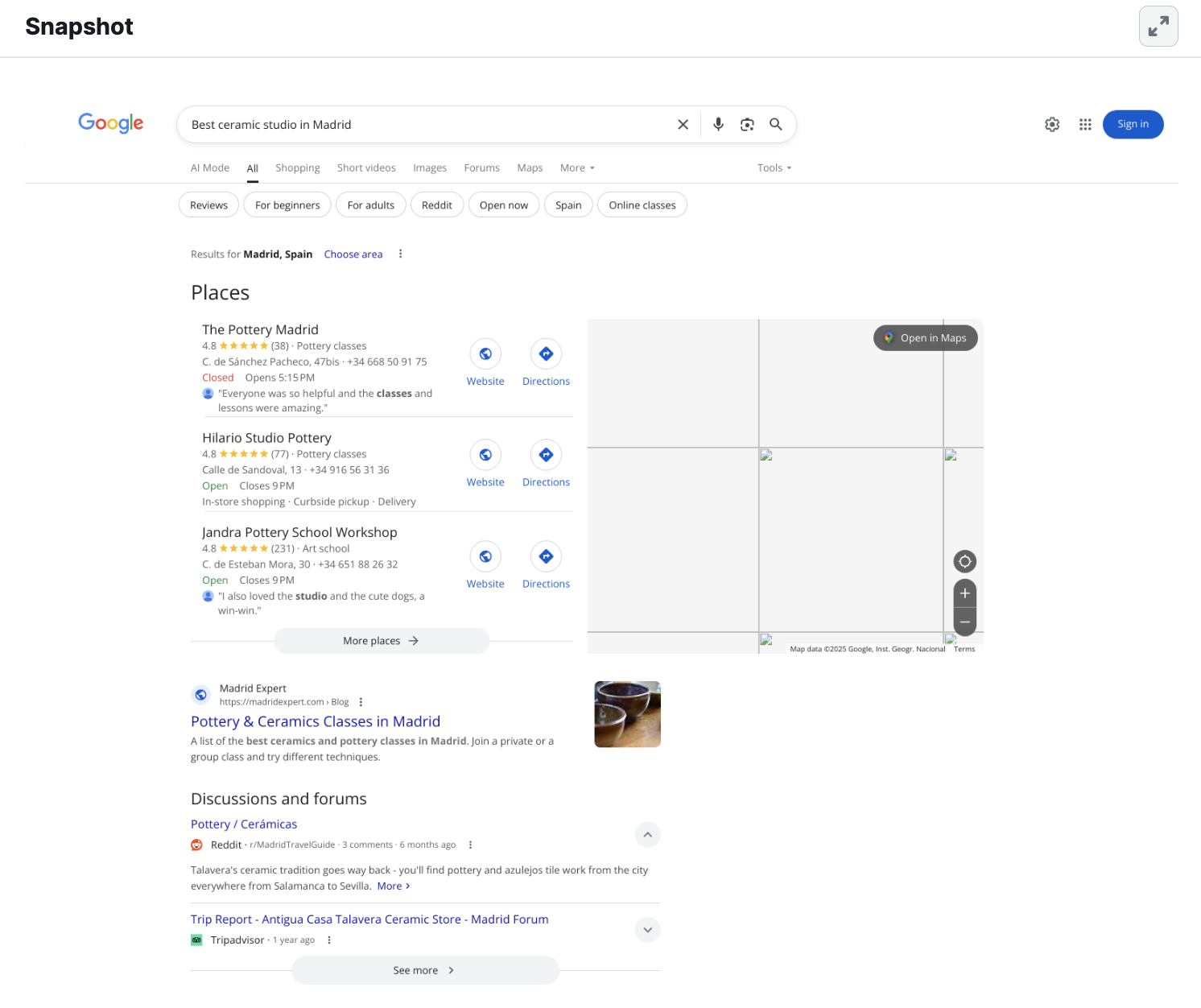Screen dimensions: 1201x1008
Task: Open more options next to Choose area
Action: point(400,254)
